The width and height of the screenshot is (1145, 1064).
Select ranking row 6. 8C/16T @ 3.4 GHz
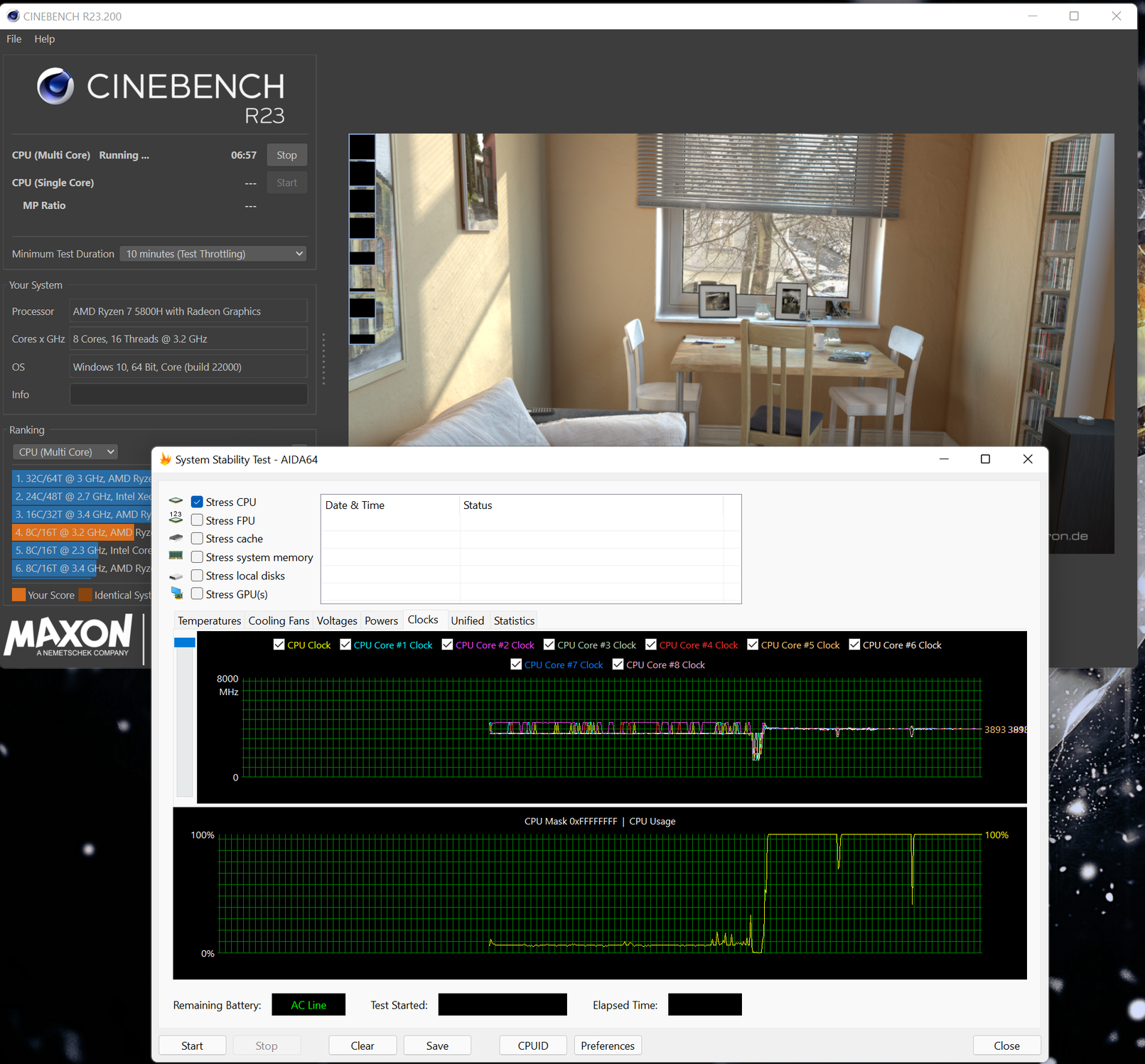tap(82, 568)
